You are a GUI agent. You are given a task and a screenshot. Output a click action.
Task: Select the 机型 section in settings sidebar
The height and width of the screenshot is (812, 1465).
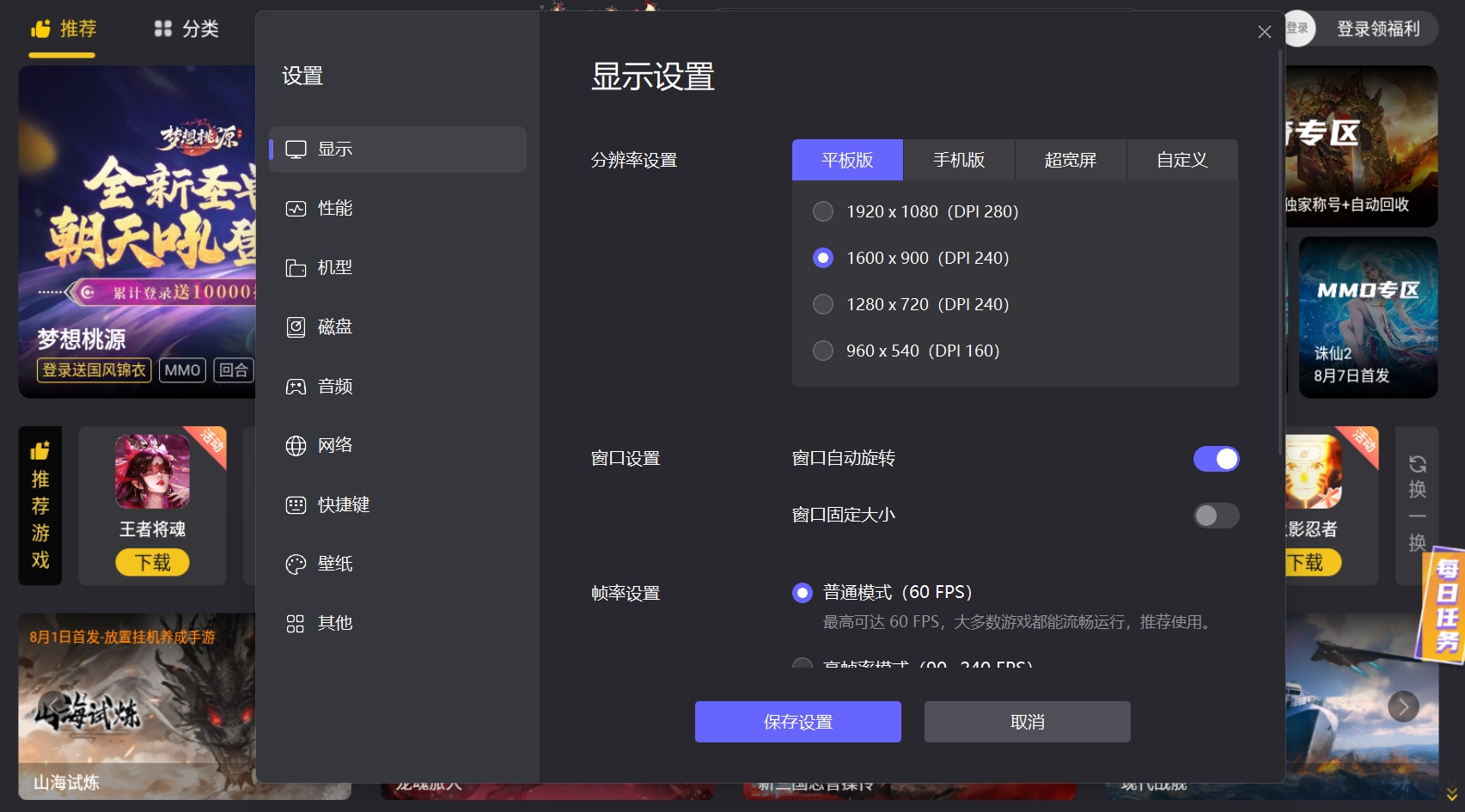click(x=335, y=267)
